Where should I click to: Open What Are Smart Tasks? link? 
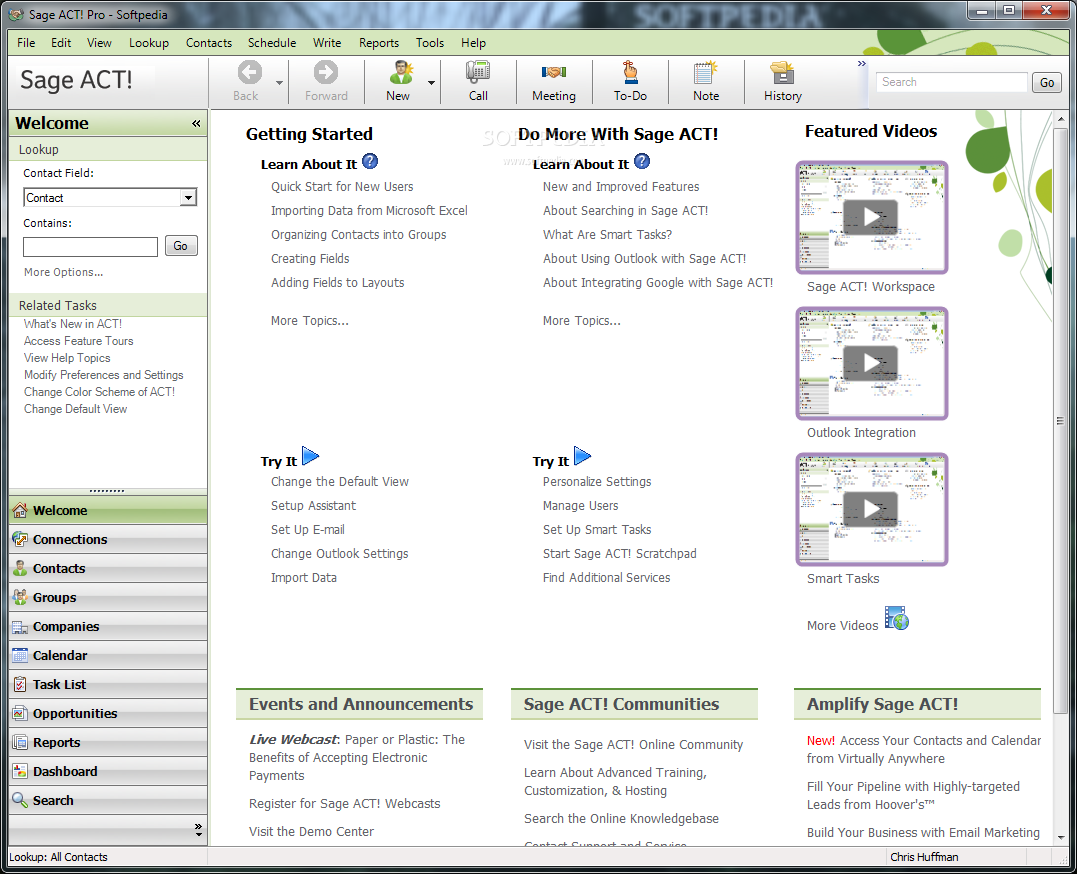607,235
